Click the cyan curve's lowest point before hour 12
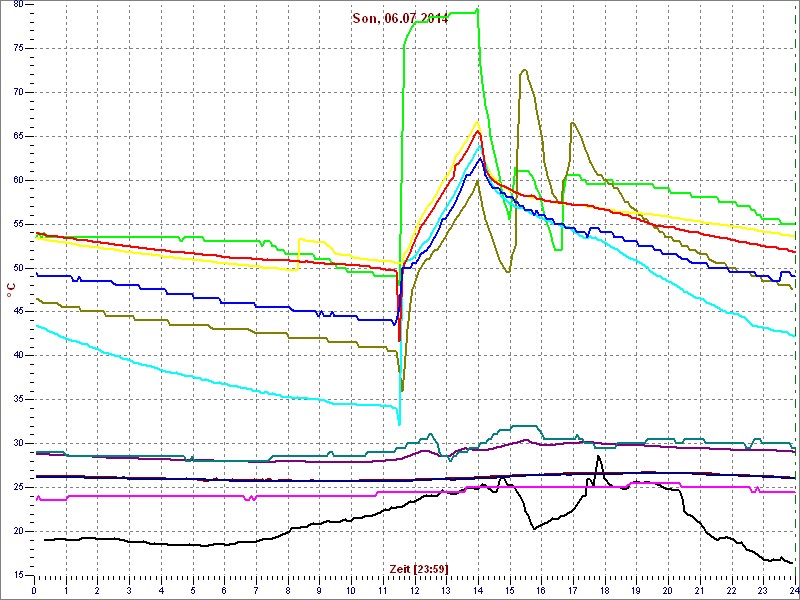Viewport: 800px width, 600px height. pyautogui.click(x=399, y=424)
